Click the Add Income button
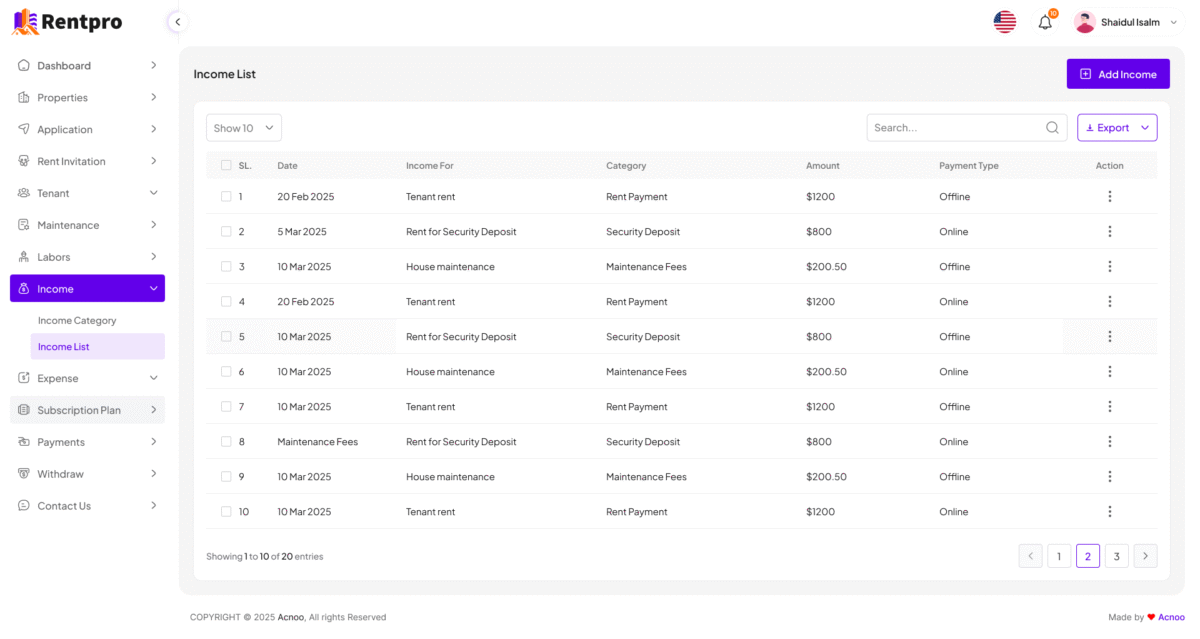Screen dimensions: 1200x639 point(1118,74)
